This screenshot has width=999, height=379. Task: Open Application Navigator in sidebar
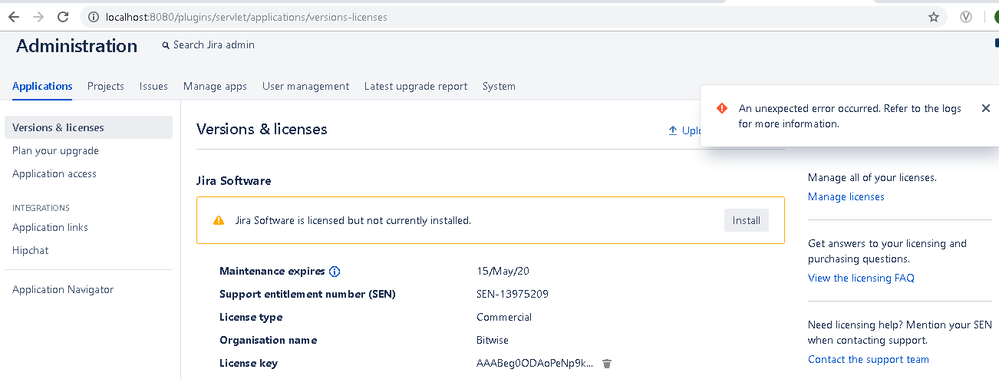[62, 289]
